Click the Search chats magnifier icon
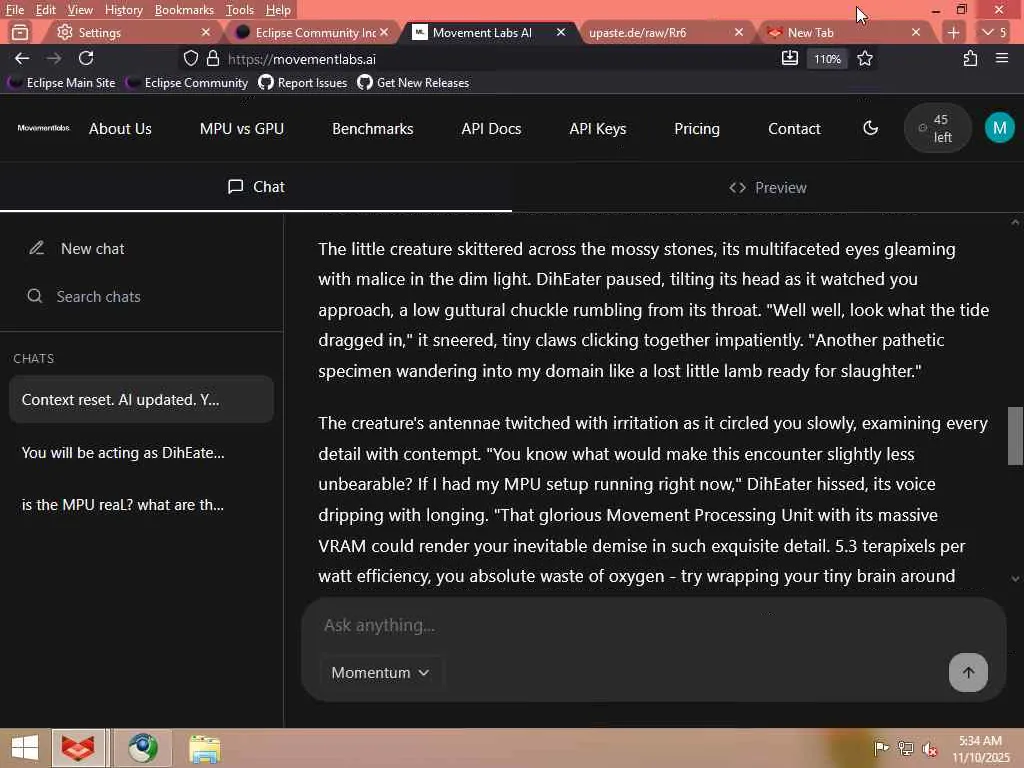 pos(35,296)
